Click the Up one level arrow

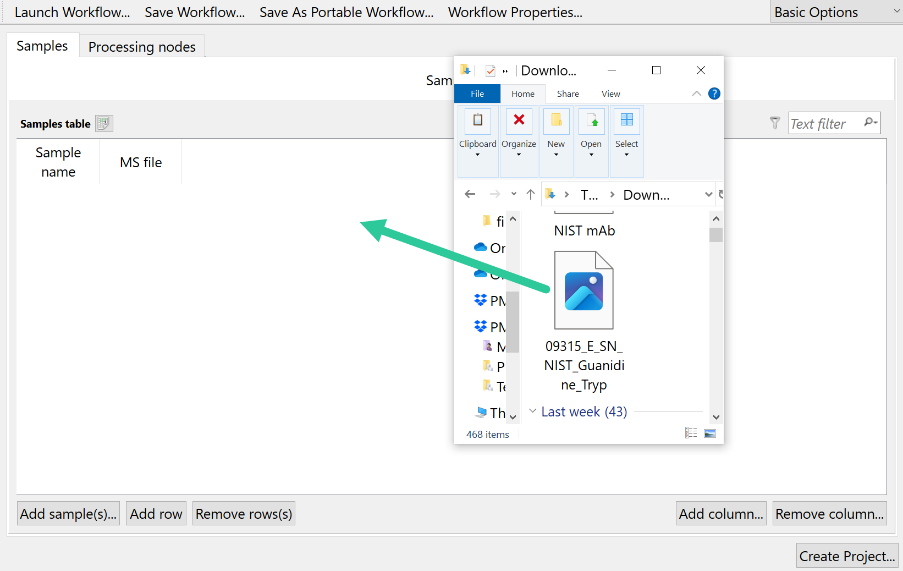point(530,194)
